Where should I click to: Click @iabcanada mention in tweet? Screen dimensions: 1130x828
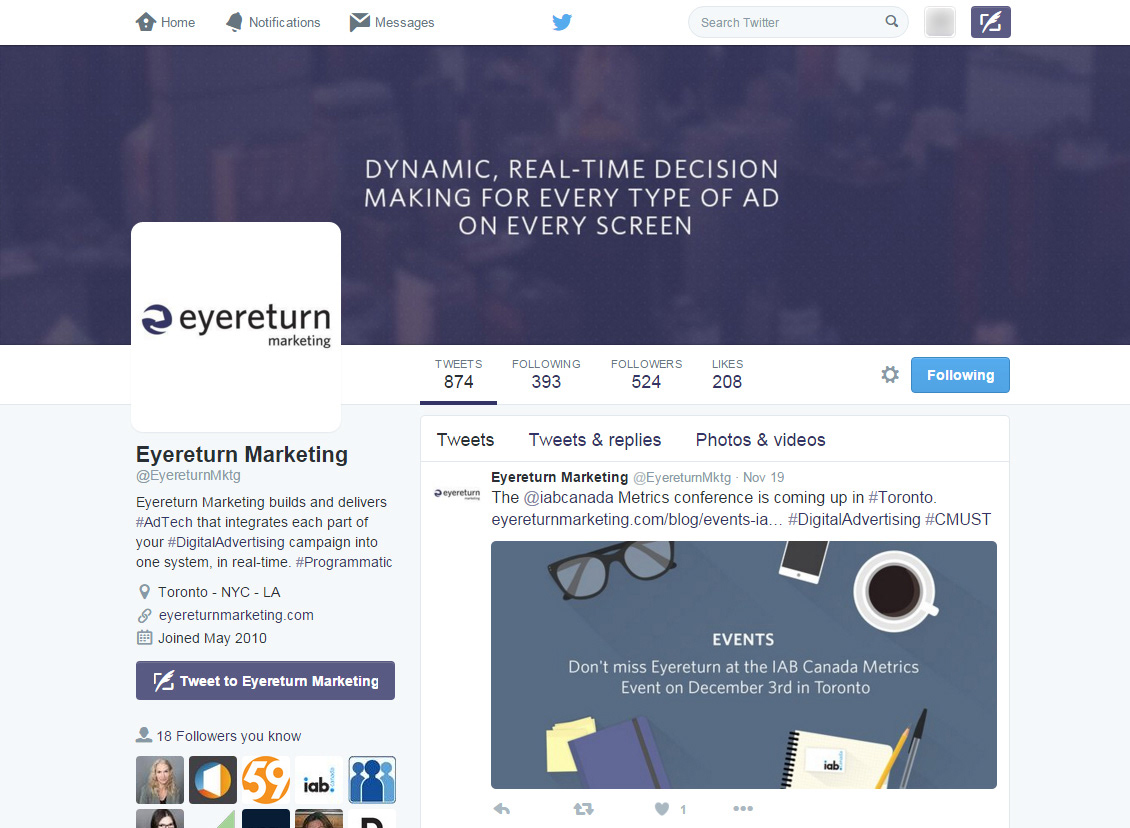coord(569,497)
